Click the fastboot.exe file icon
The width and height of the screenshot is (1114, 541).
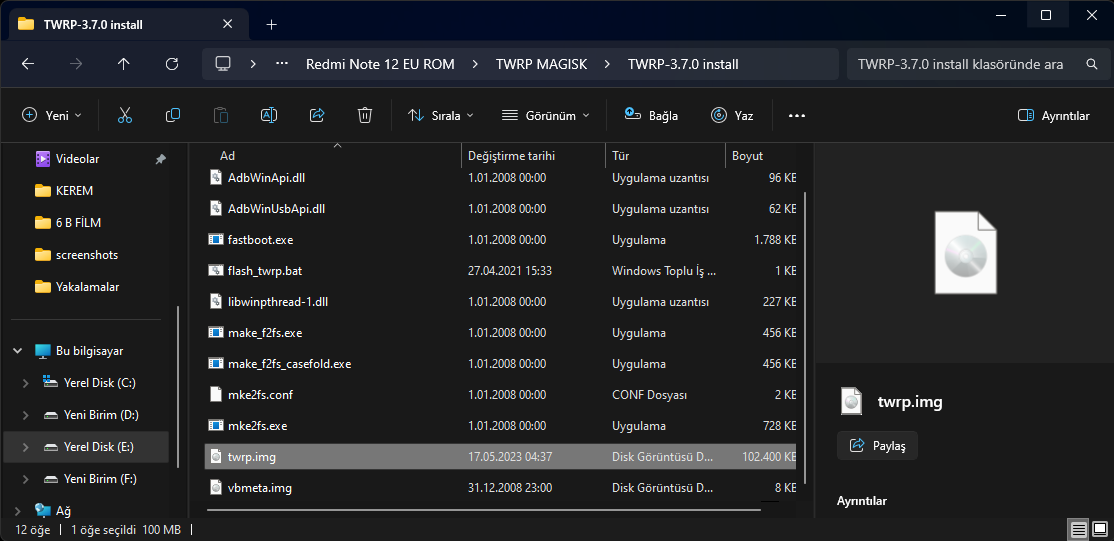(216, 240)
